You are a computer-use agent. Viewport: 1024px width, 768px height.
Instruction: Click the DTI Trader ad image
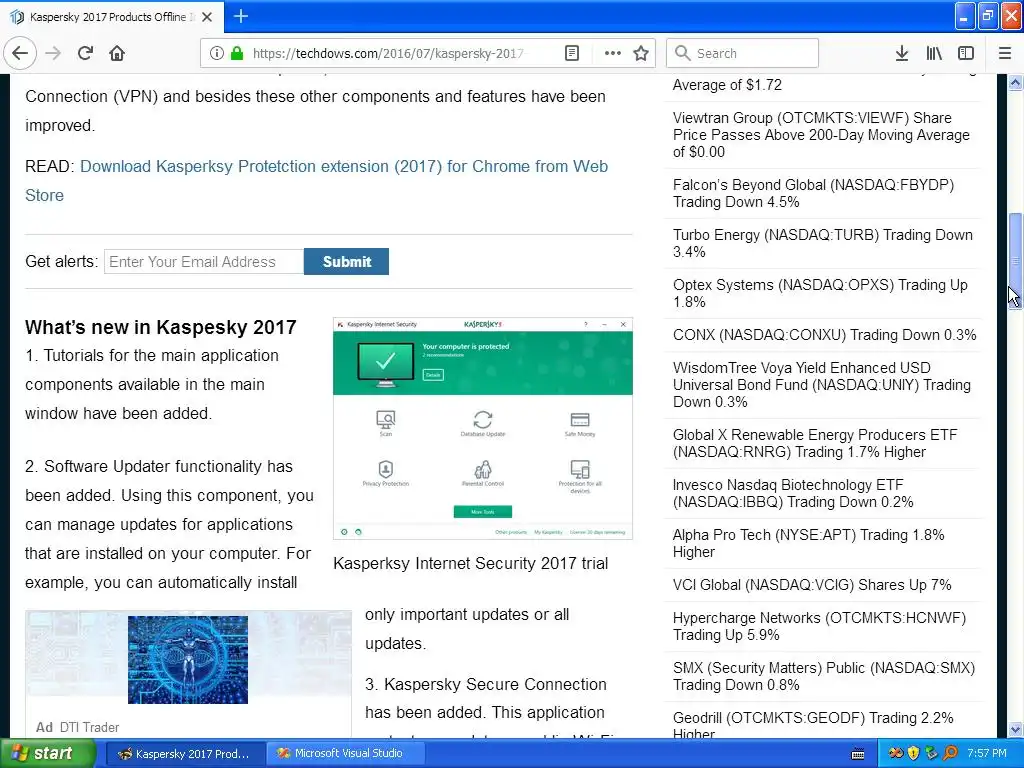(188, 660)
